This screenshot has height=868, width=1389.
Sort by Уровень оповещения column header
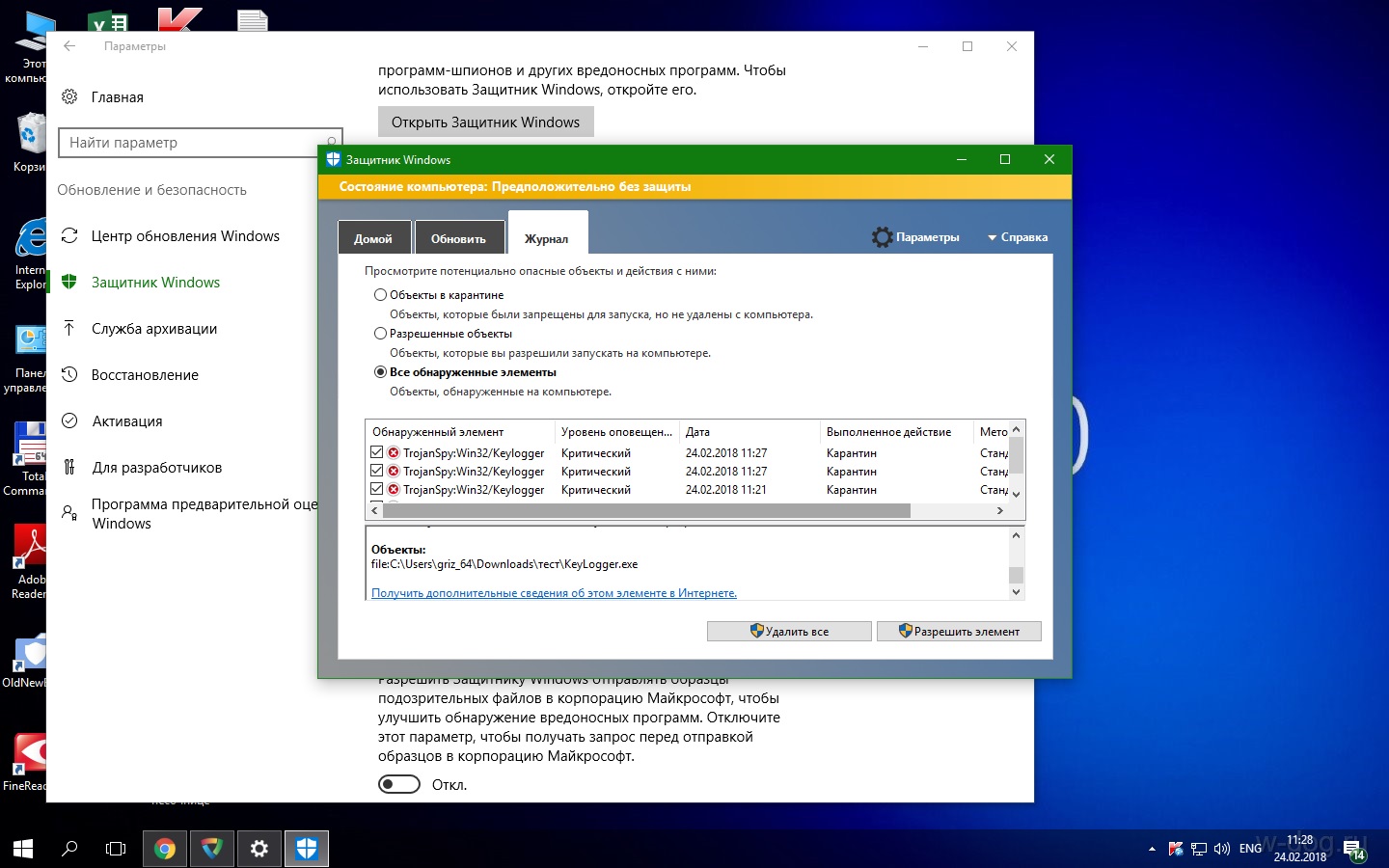click(x=617, y=432)
